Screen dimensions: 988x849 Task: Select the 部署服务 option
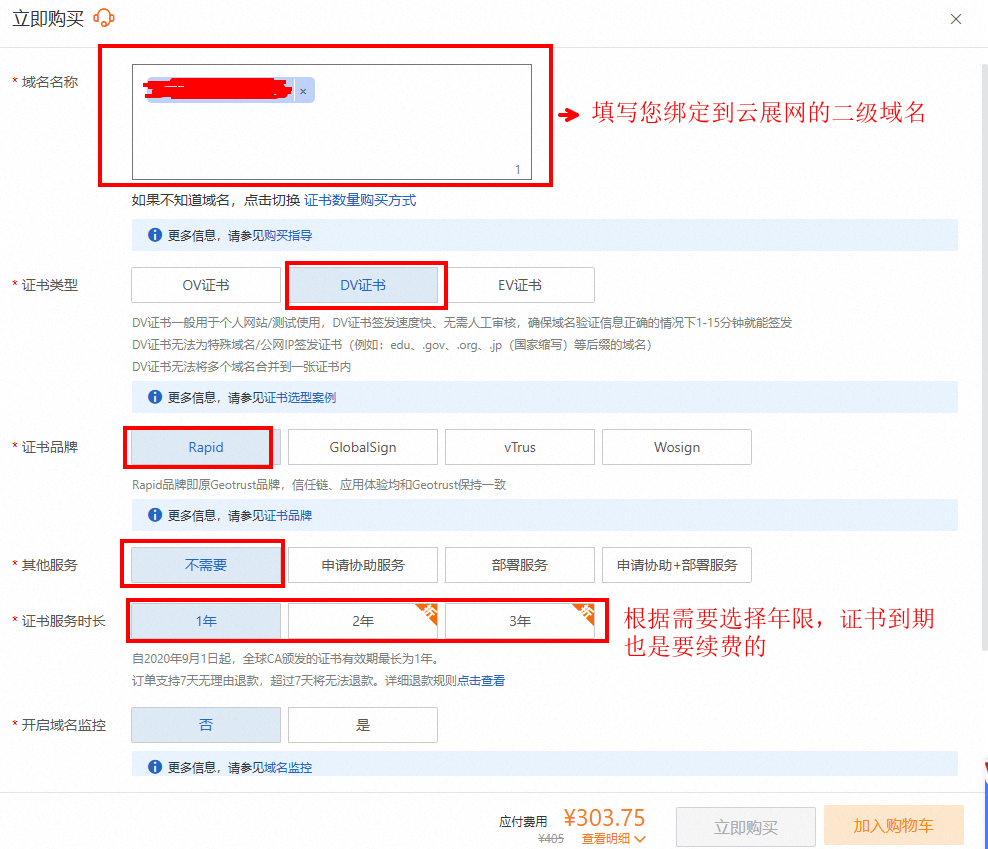tap(520, 565)
